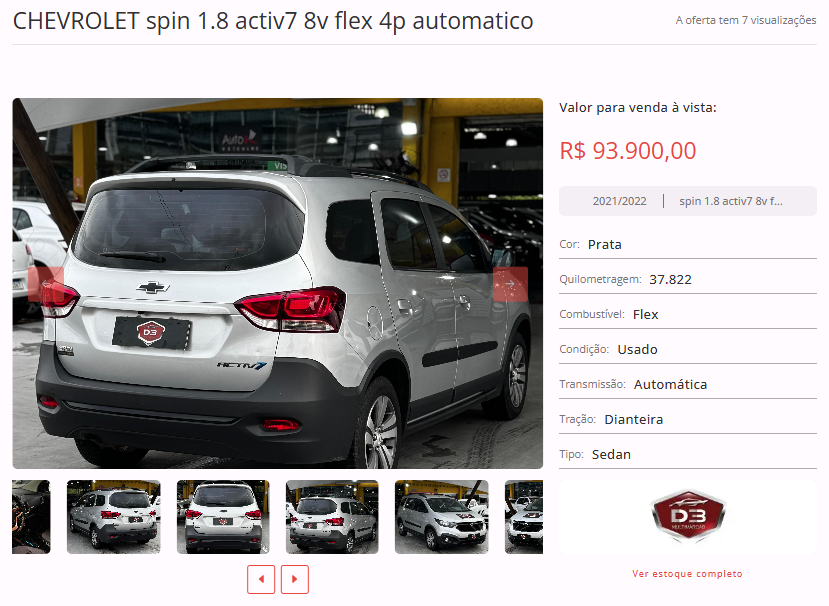Select the straight rear view thumbnail

click(x=223, y=517)
